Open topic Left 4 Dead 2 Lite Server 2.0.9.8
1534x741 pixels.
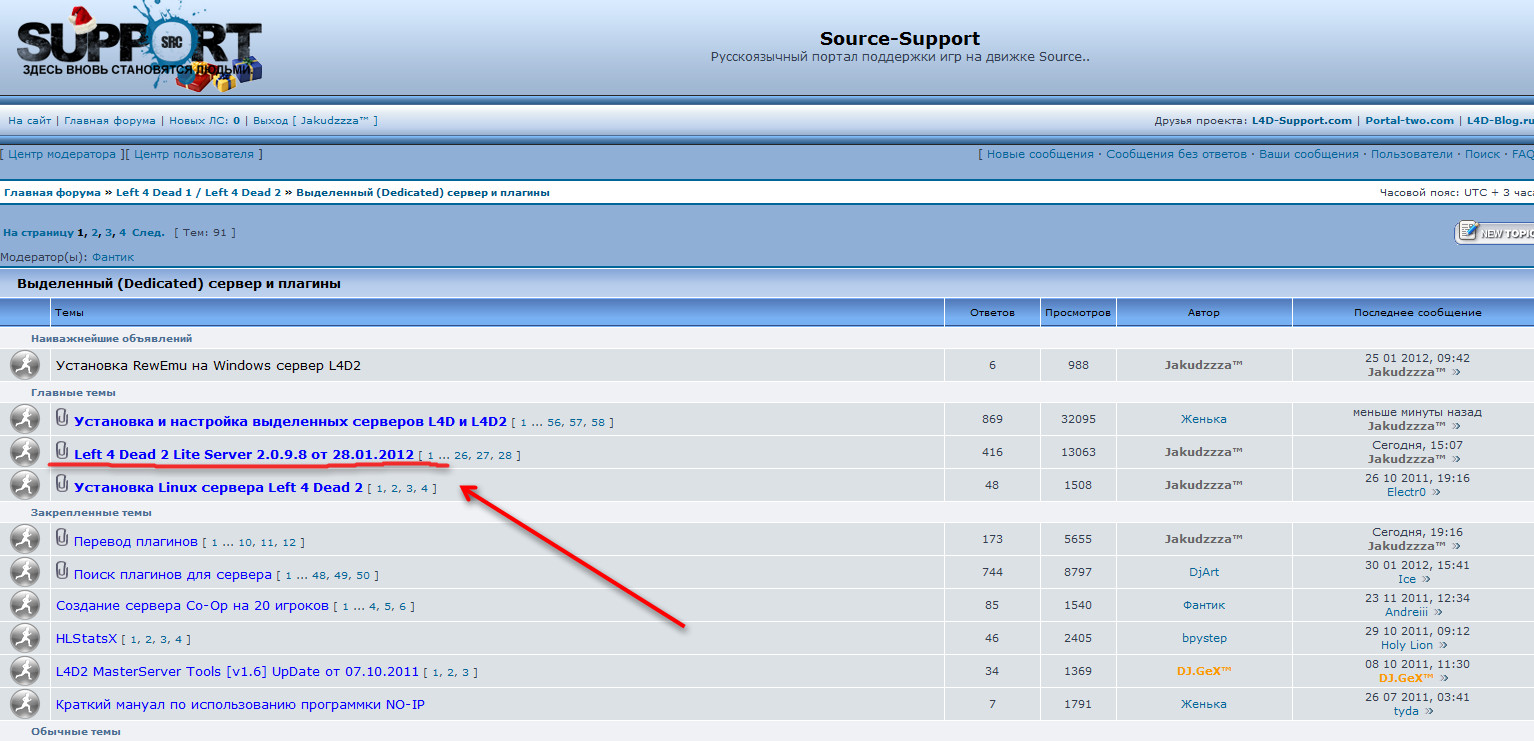(x=244, y=454)
